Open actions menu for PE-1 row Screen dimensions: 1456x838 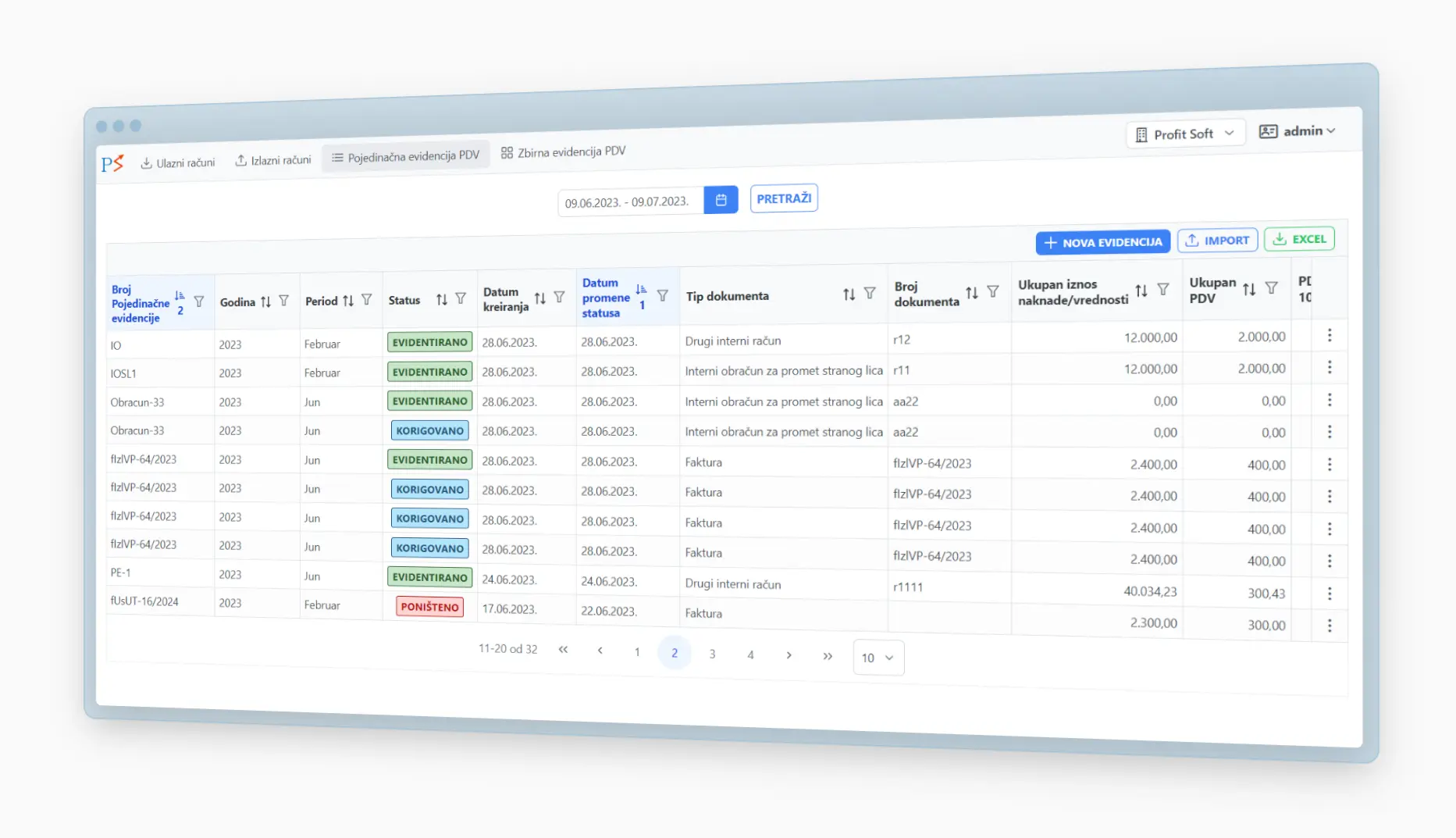pos(1330,594)
